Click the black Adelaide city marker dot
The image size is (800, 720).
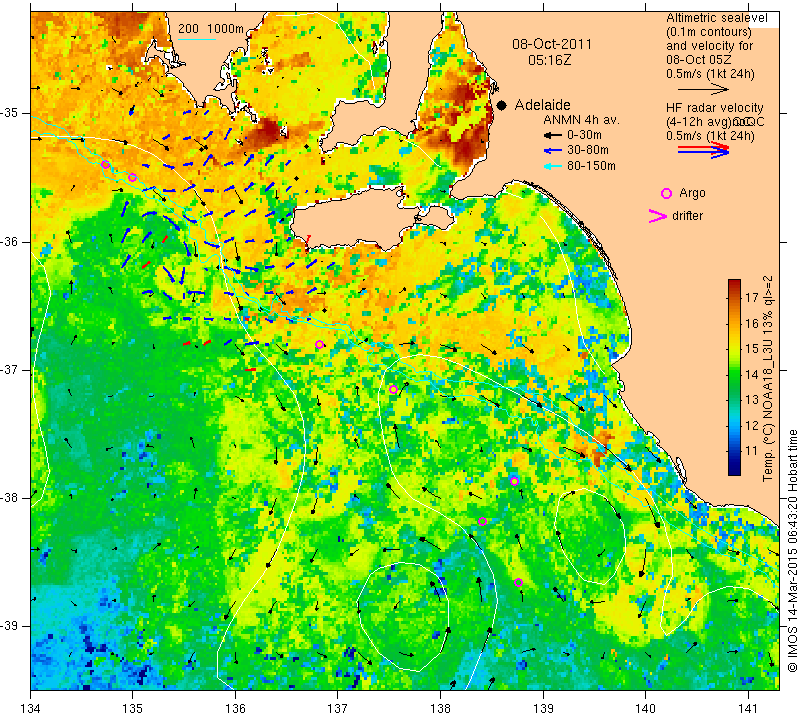(502, 105)
